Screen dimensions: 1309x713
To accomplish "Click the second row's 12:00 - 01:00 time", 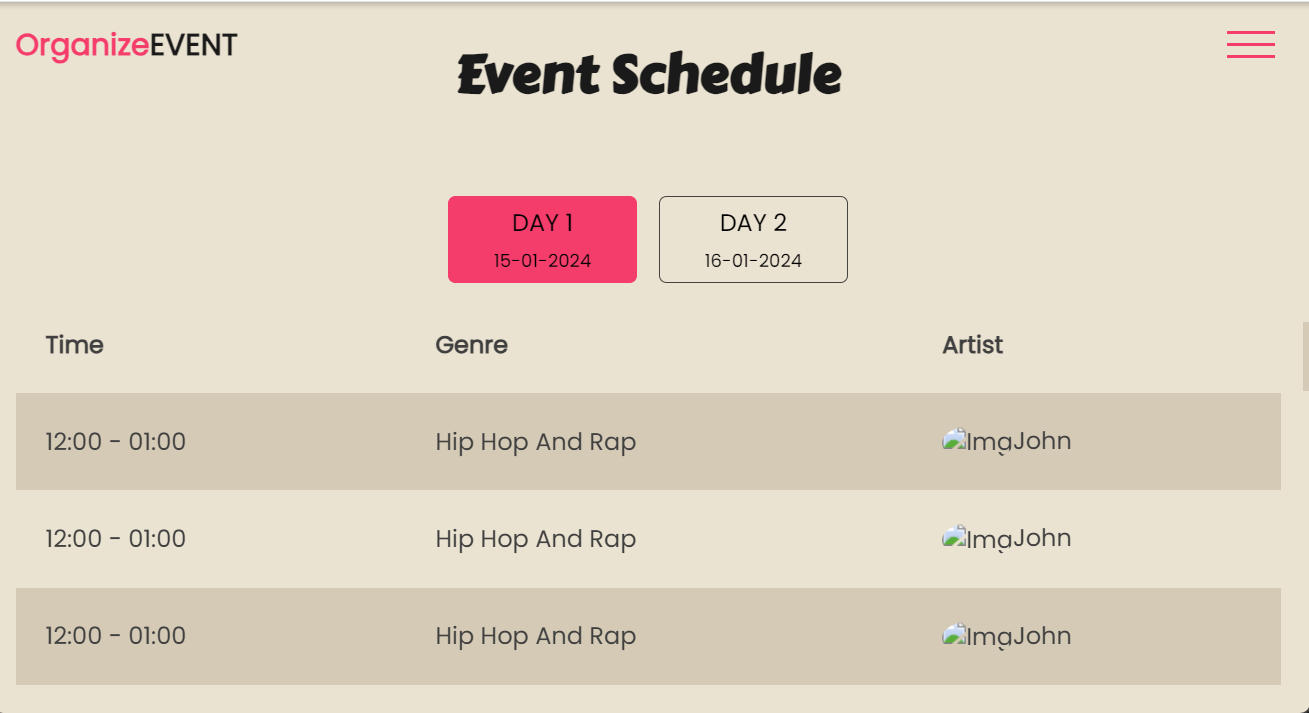I will 116,538.
